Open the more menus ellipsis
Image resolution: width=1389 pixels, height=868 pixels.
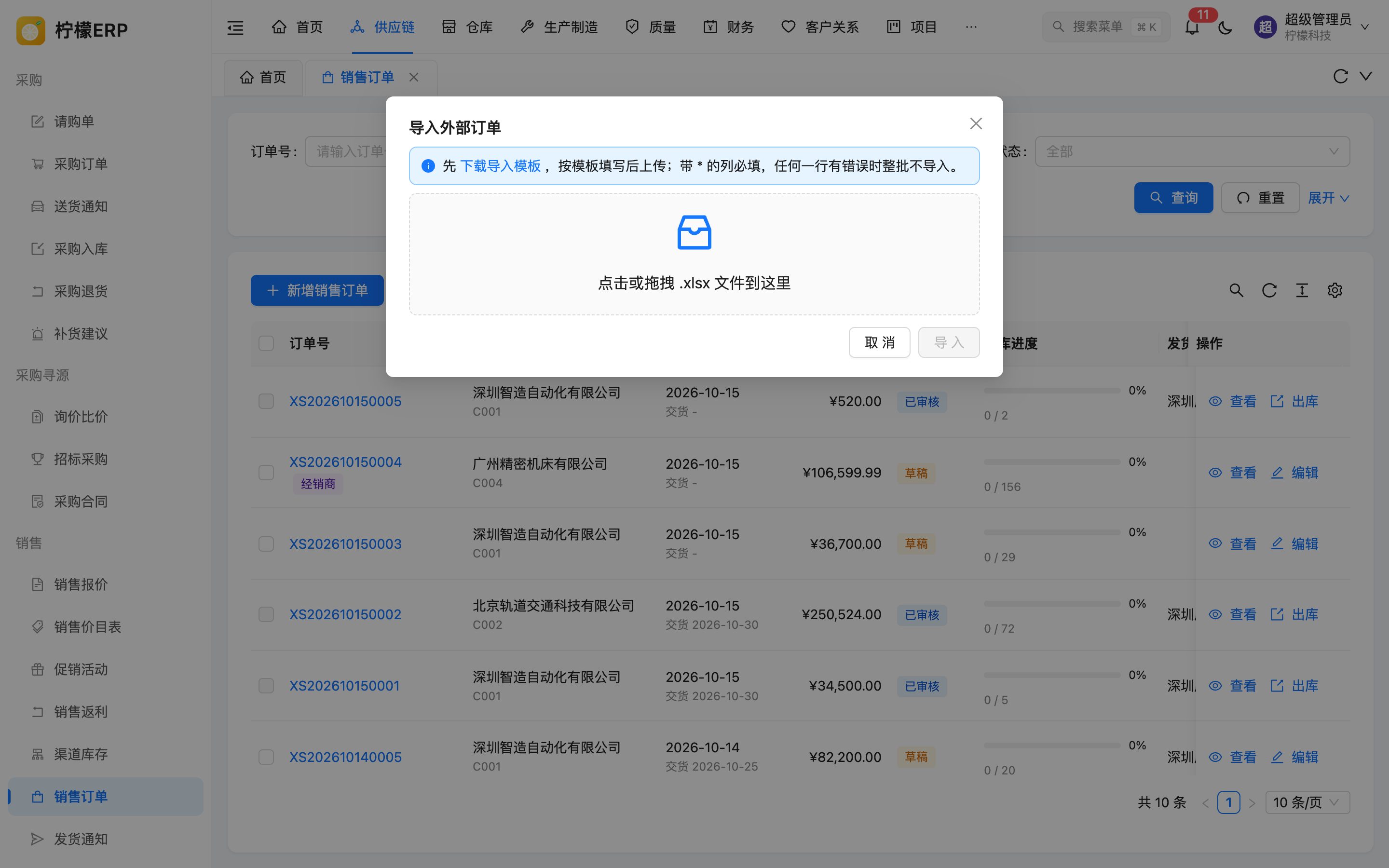click(971, 27)
